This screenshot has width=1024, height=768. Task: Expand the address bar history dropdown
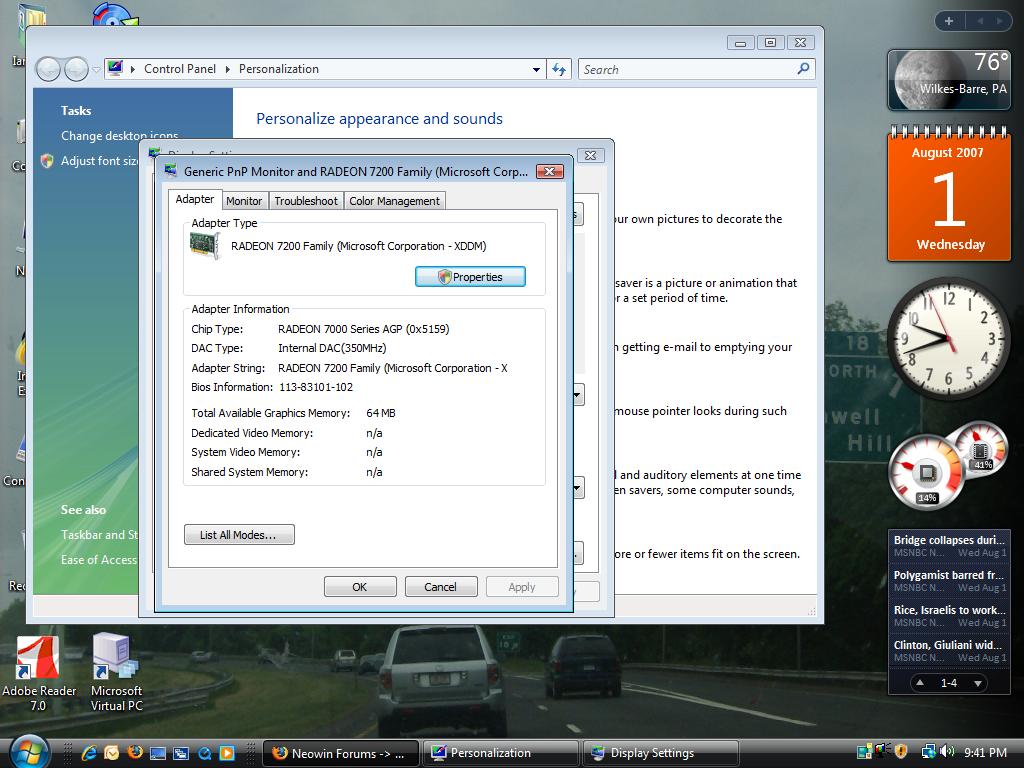[537, 70]
